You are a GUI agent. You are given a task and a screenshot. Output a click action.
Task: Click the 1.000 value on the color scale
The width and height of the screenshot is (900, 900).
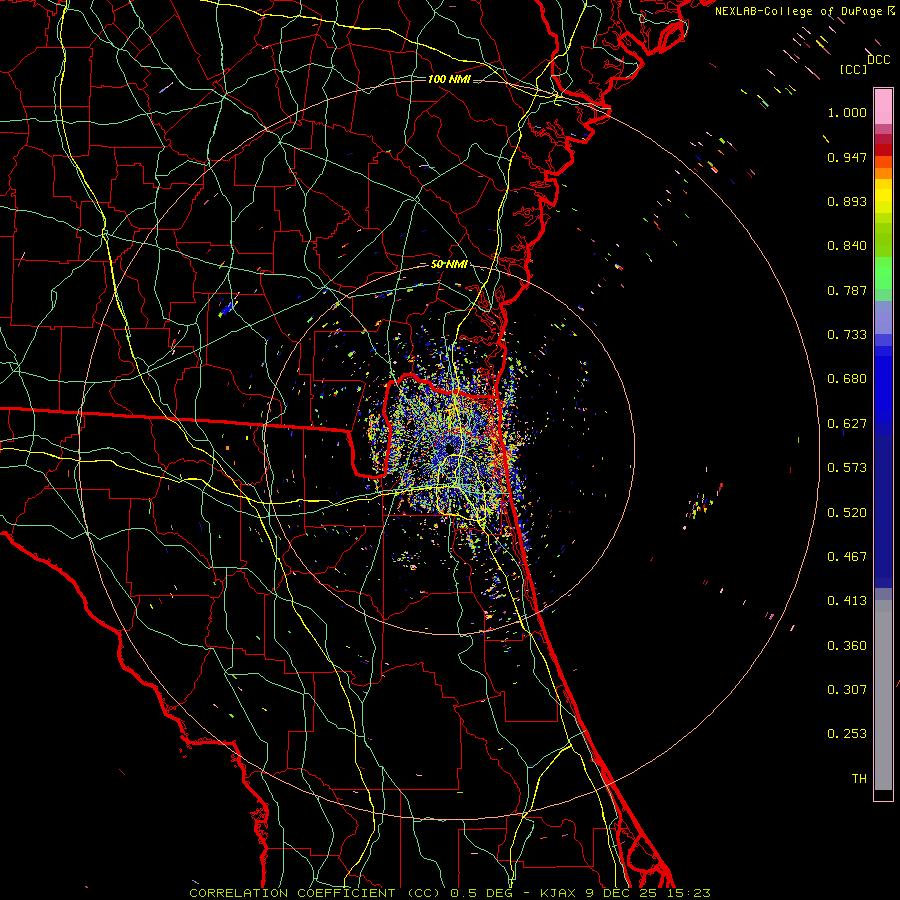(847, 113)
